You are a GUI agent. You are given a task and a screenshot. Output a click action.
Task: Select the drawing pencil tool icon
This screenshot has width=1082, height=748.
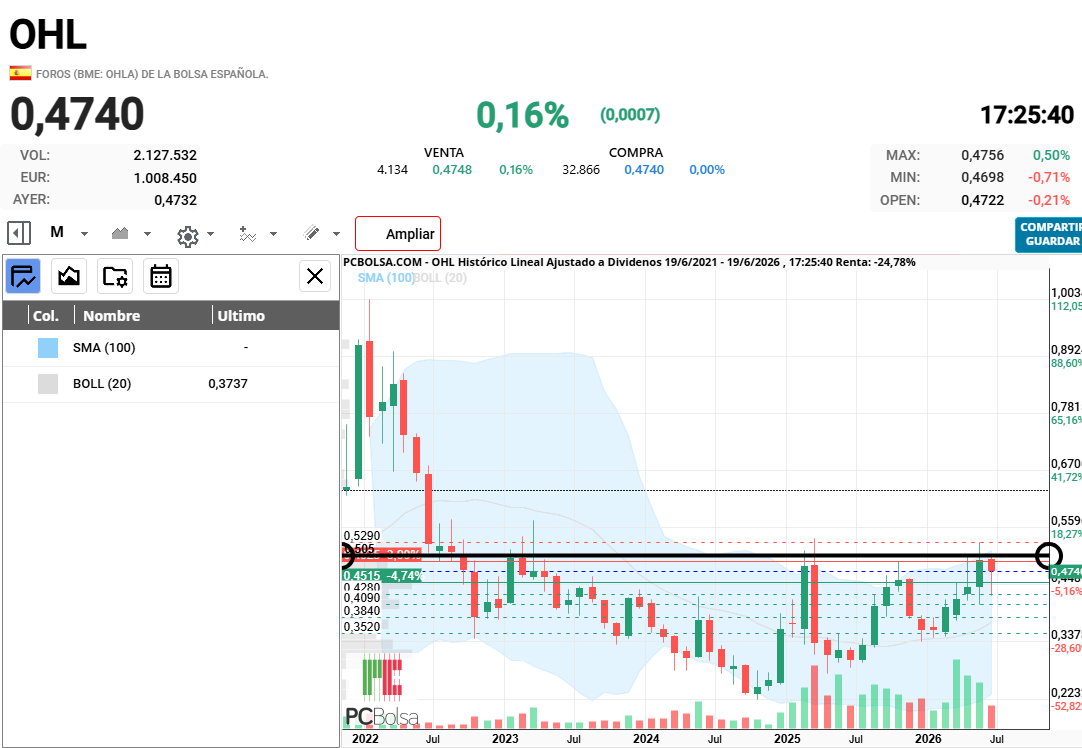pyautogui.click(x=311, y=233)
